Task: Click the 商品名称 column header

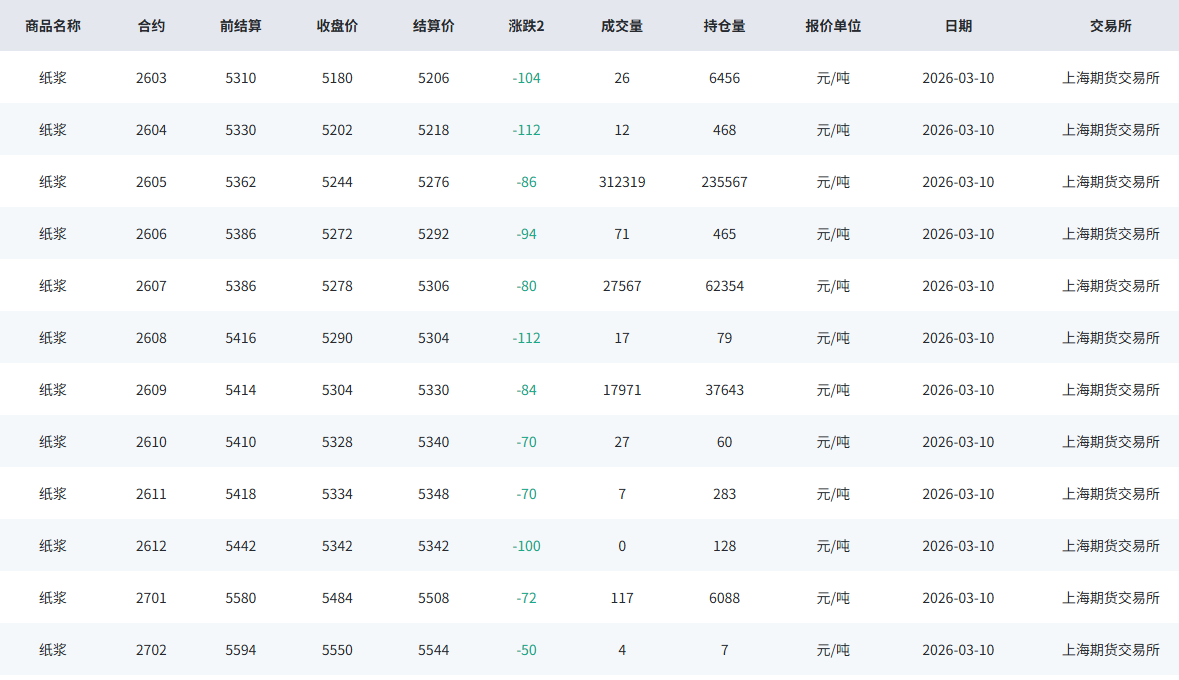Action: 53,26
